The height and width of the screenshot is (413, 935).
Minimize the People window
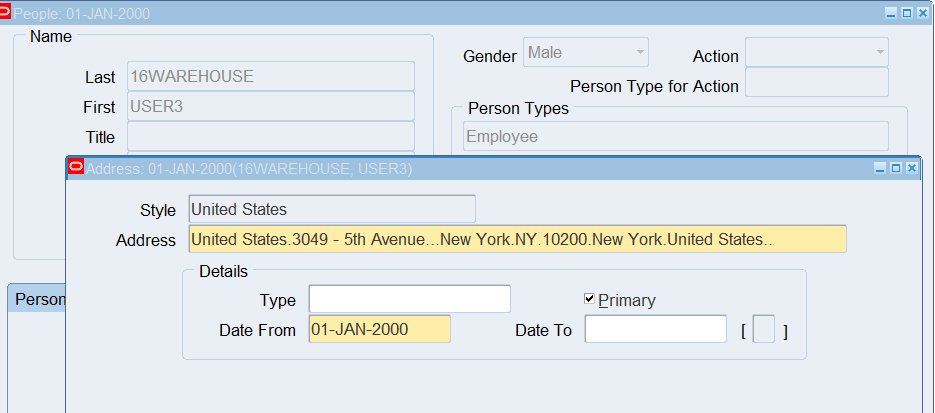tap(891, 13)
